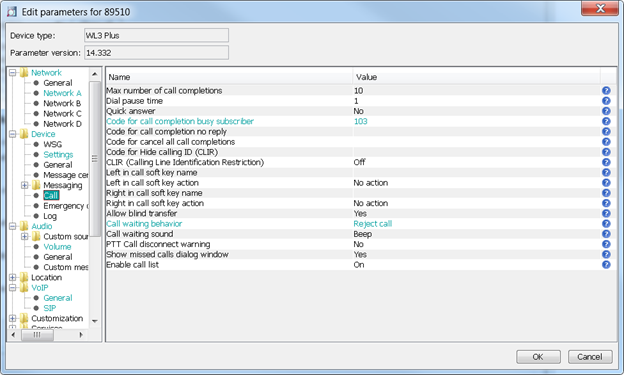Open help for Left in call soft key name
Image resolution: width=624 pixels, height=375 pixels.
(606, 172)
